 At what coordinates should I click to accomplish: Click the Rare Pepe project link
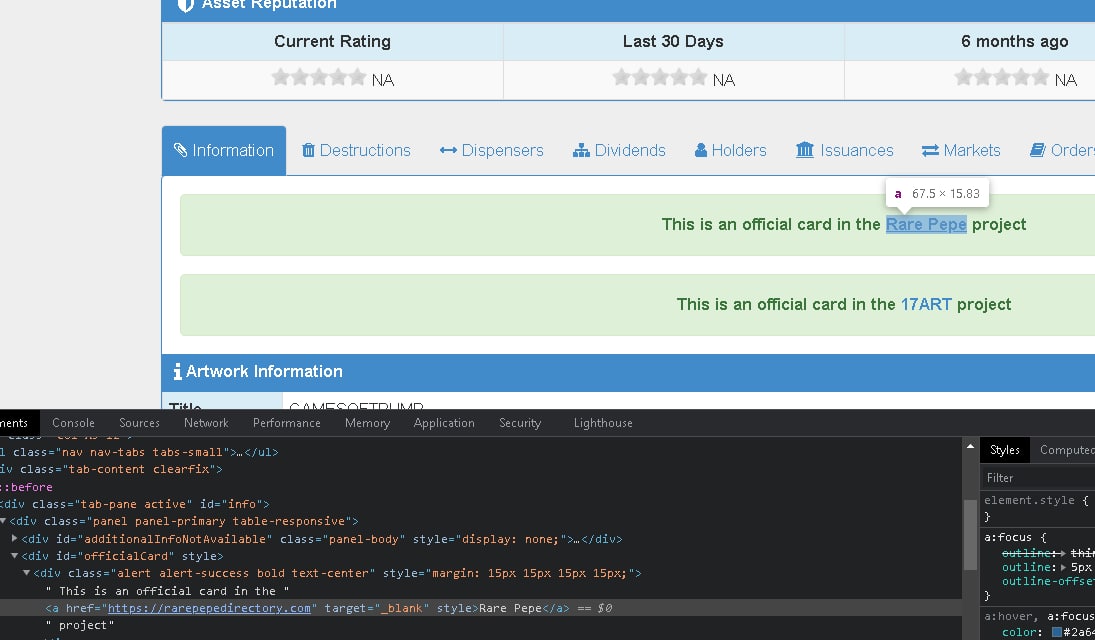(x=926, y=224)
